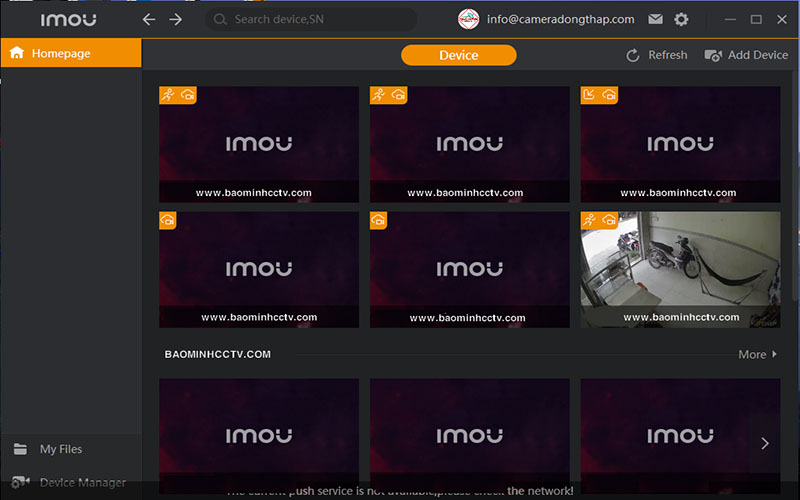Click the home icon beside Homepage
The image size is (800, 500).
(x=16, y=53)
